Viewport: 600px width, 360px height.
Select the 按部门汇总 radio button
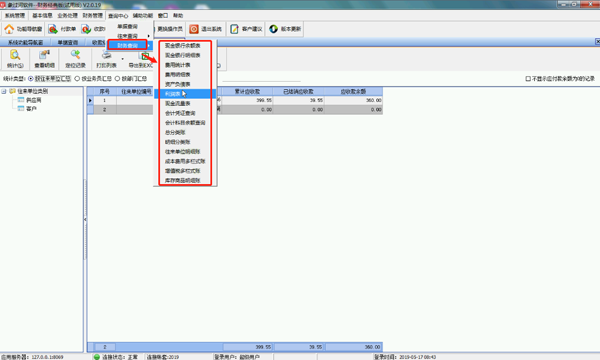click(x=117, y=78)
